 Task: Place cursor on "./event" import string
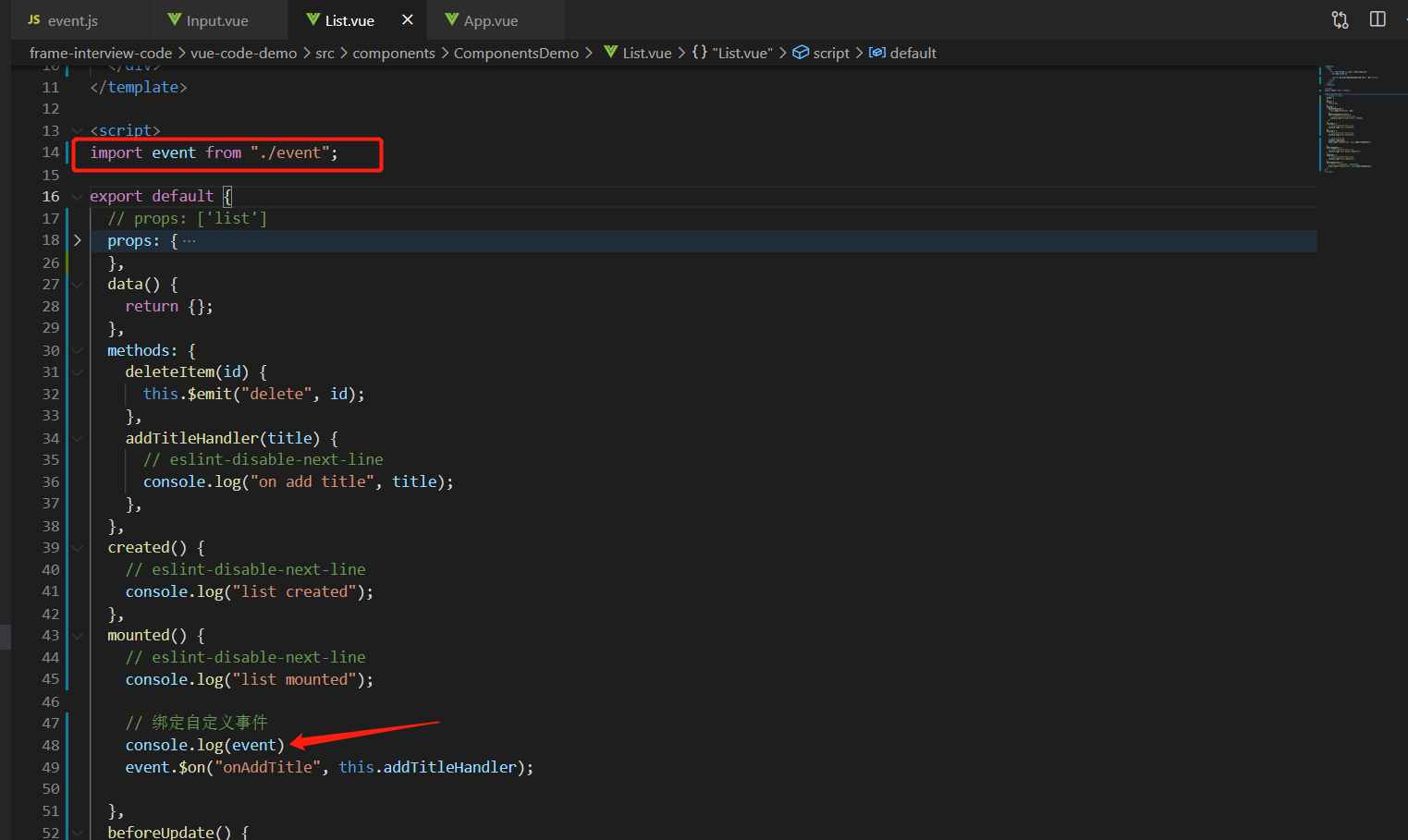tap(290, 152)
